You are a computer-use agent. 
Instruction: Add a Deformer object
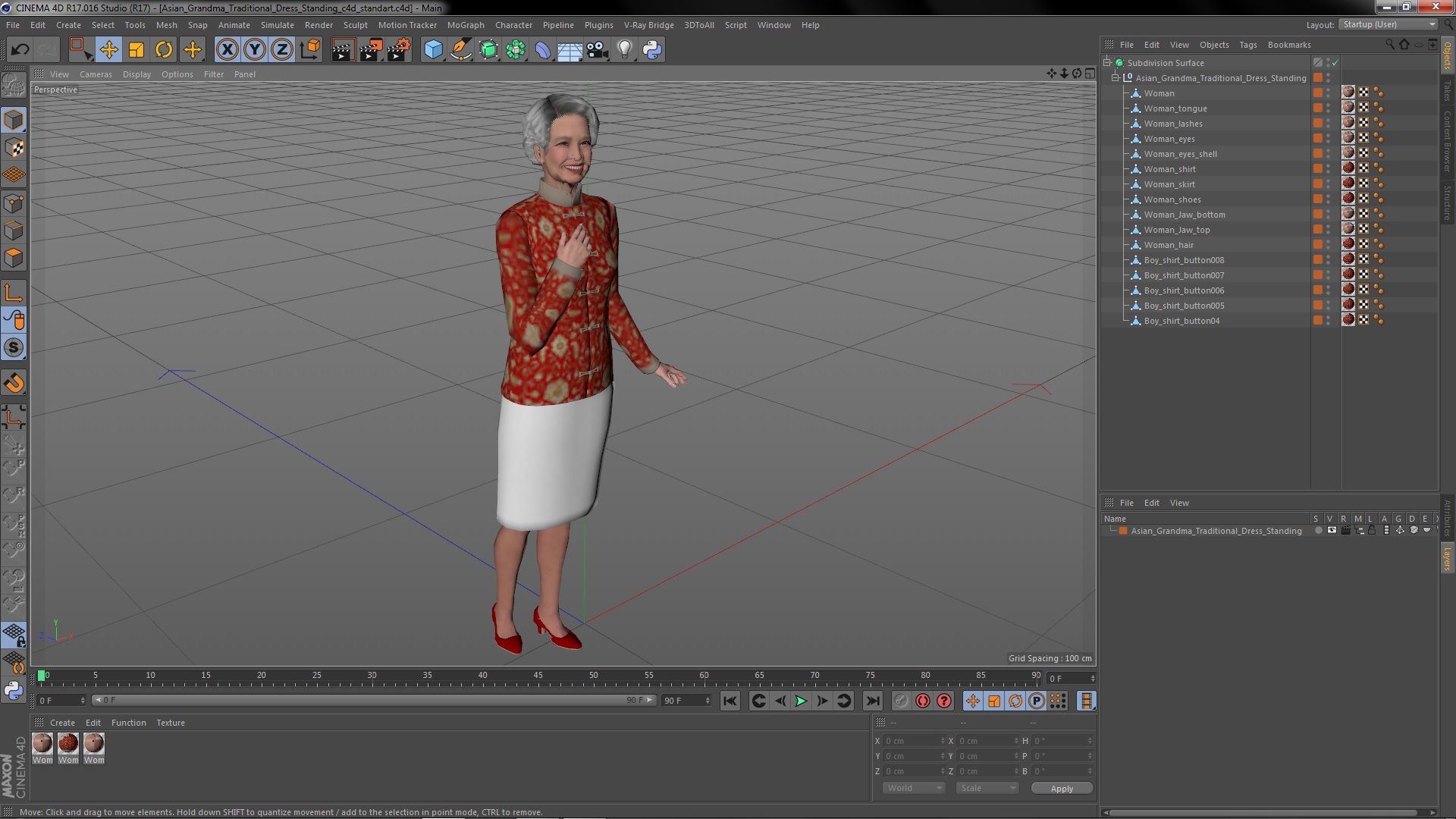pyautogui.click(x=543, y=50)
